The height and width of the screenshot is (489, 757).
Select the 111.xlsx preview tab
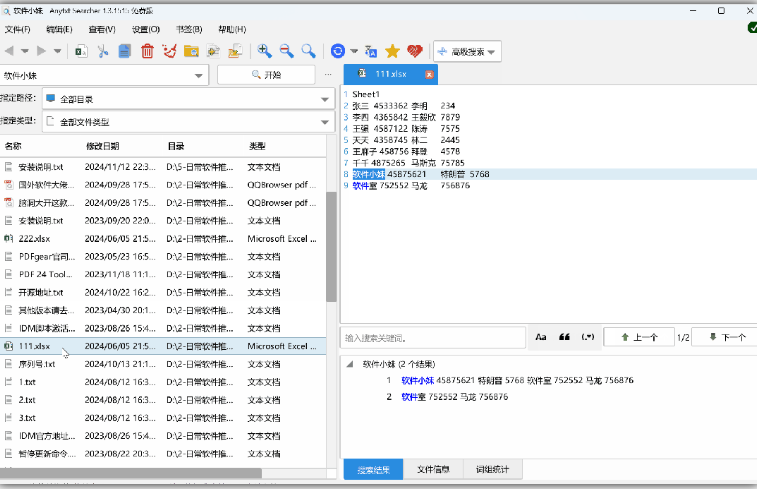[x=391, y=74]
